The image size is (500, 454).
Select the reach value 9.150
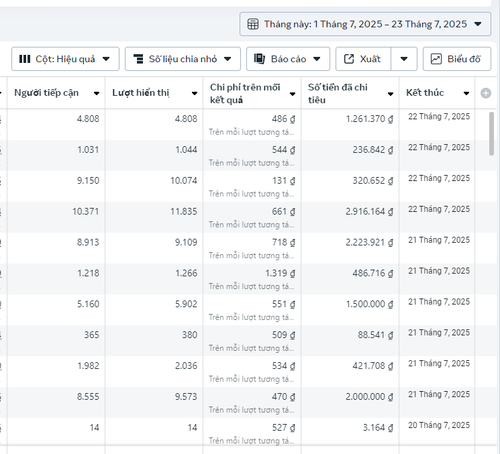click(x=88, y=181)
